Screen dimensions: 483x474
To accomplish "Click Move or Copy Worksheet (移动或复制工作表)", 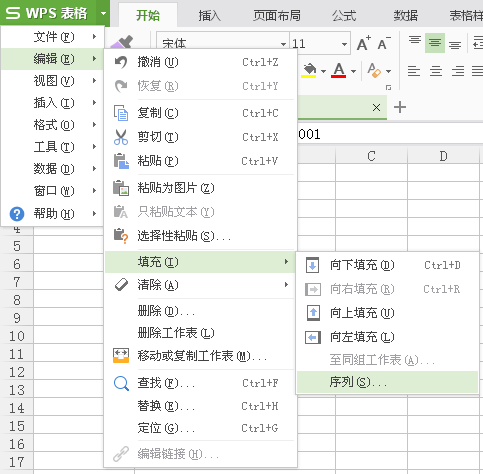I will point(200,356).
